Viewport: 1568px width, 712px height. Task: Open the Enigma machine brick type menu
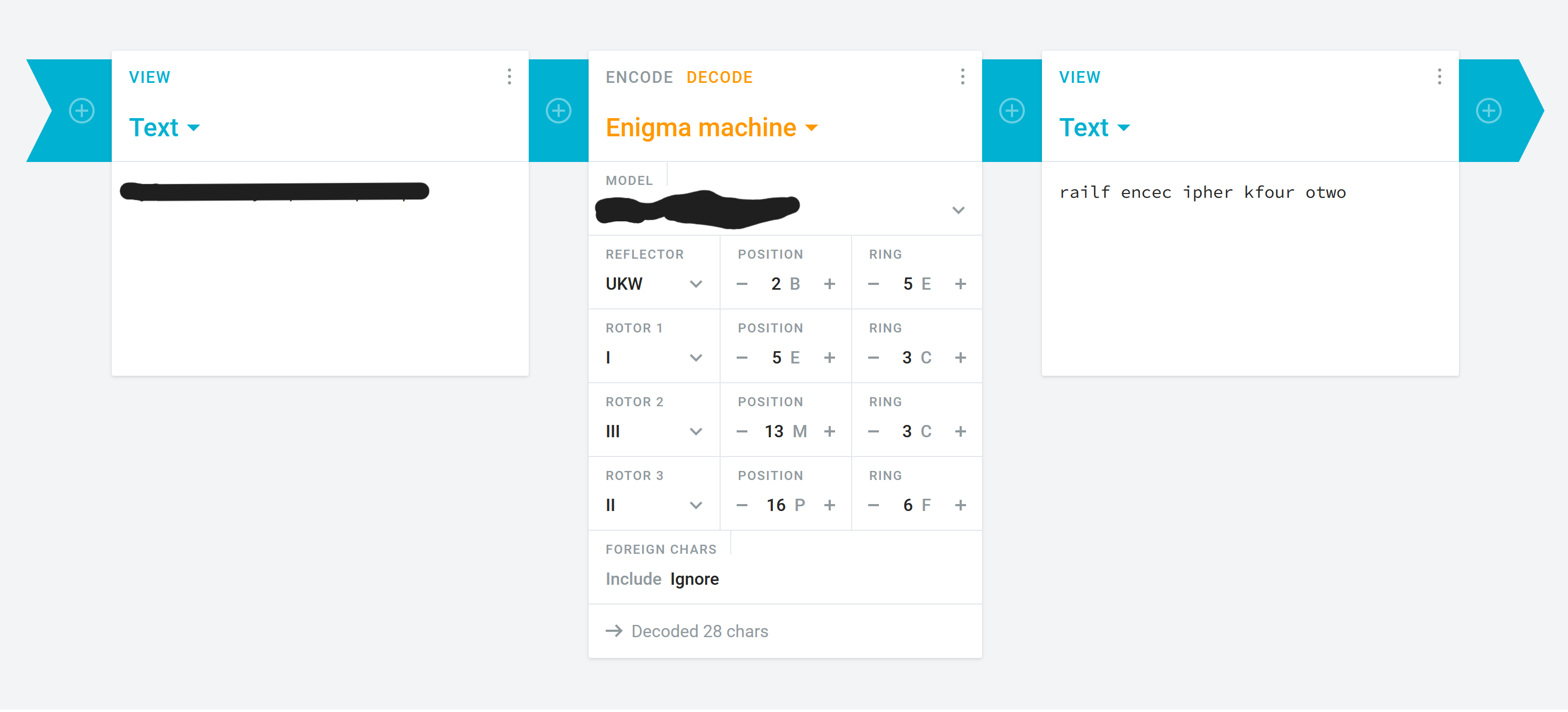click(711, 128)
